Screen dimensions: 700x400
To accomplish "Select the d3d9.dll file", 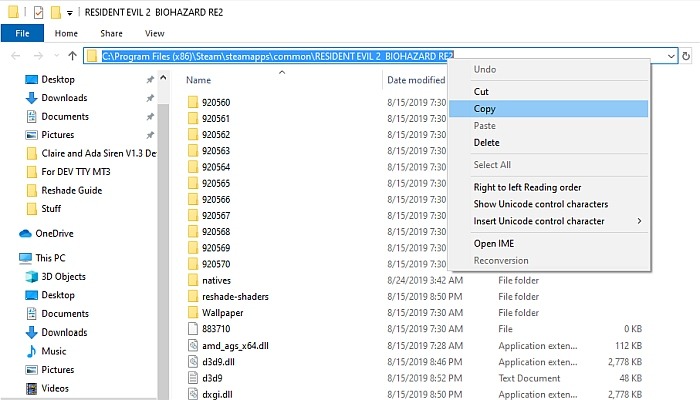I will coord(218,362).
